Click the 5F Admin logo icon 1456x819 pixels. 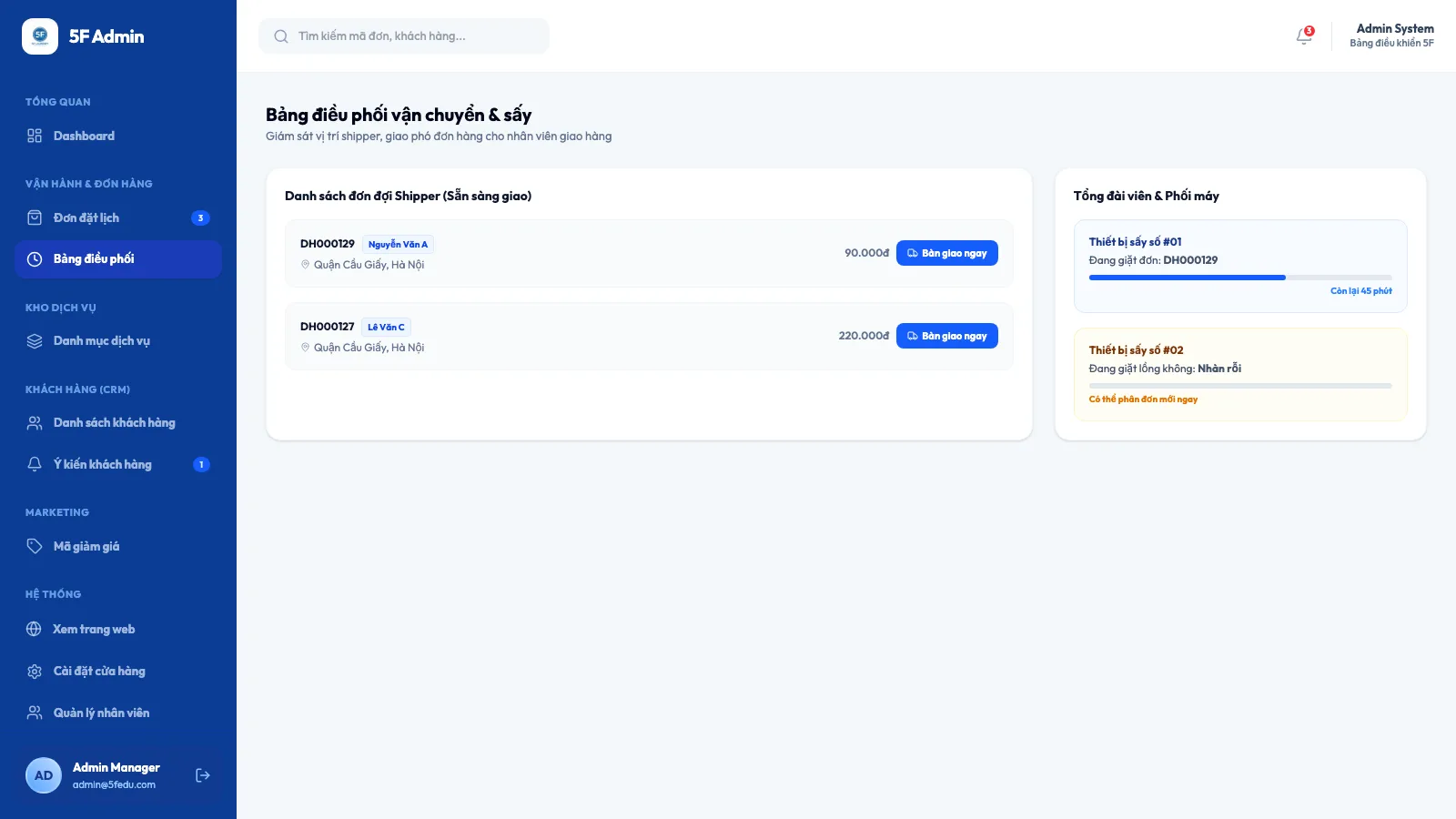click(x=40, y=36)
